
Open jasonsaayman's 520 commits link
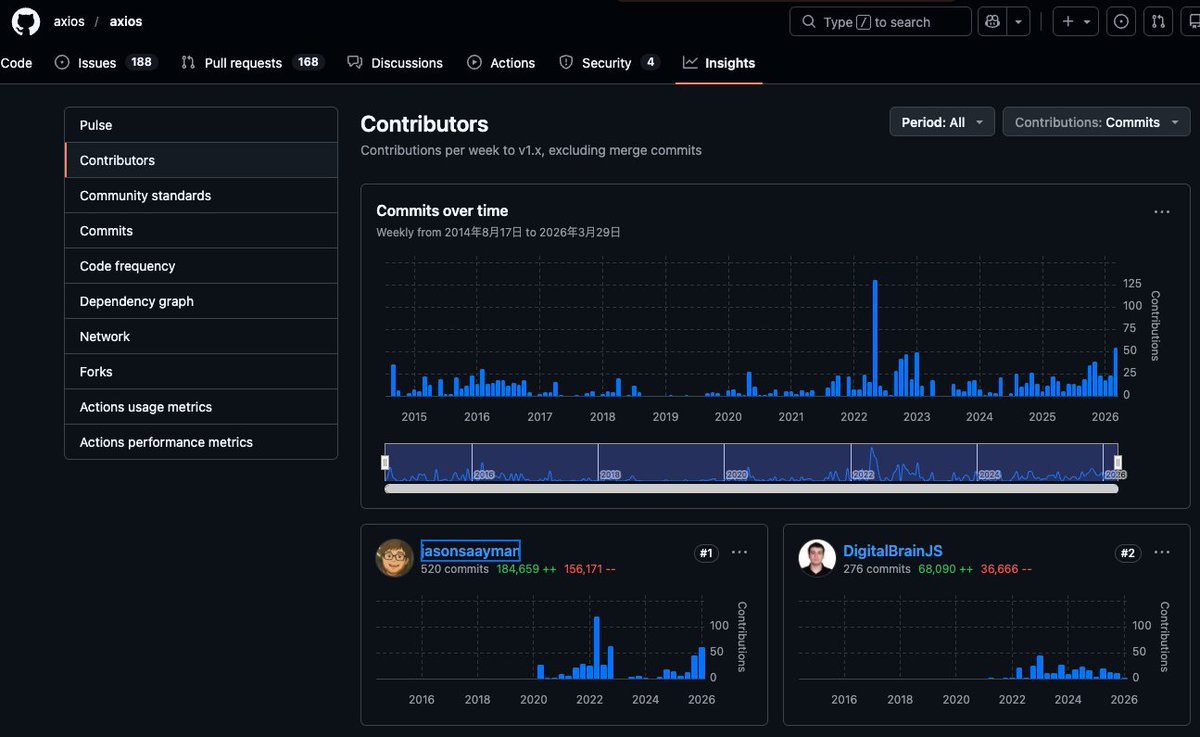tap(455, 569)
